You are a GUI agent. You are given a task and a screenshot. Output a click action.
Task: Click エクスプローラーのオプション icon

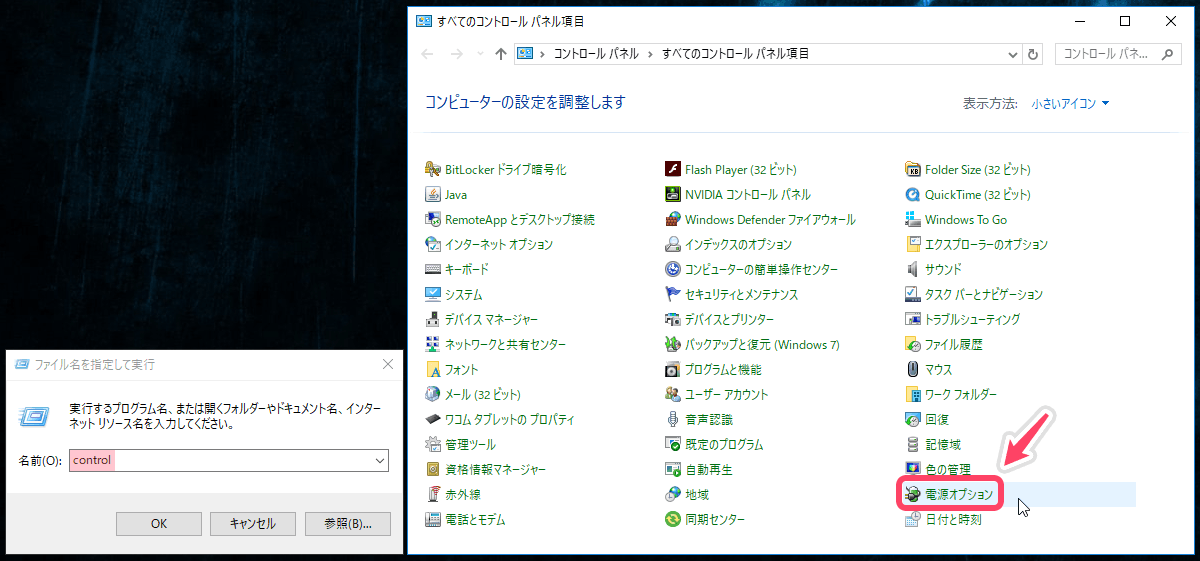point(913,245)
